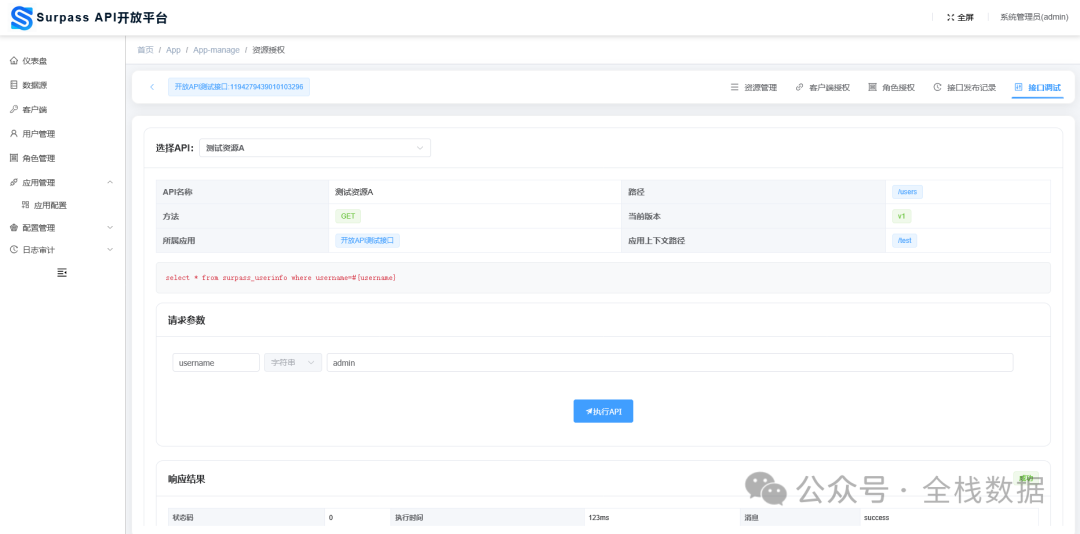Click the Surpass logo icon
1080x534 pixels.
click(x=21, y=17)
